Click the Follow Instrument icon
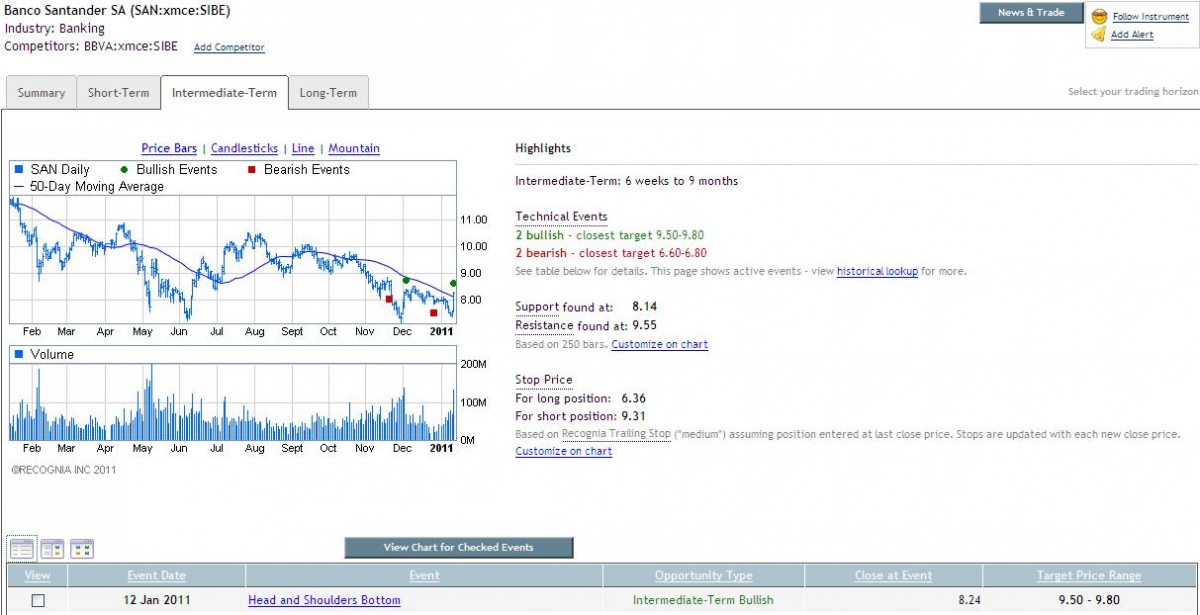Screen dimensions: 1200x615 (x=1099, y=16)
